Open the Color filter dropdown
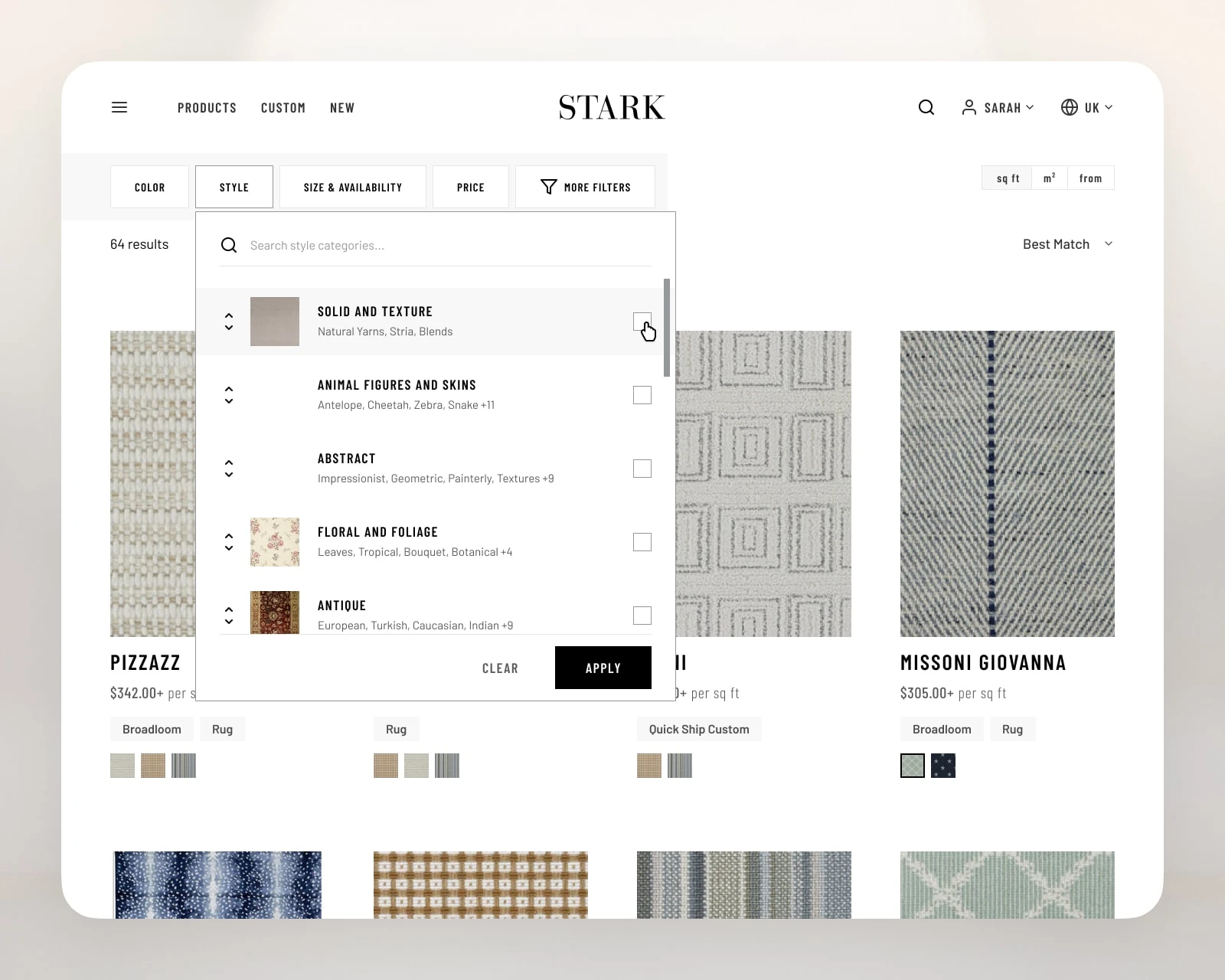Image resolution: width=1225 pixels, height=980 pixels. click(149, 187)
